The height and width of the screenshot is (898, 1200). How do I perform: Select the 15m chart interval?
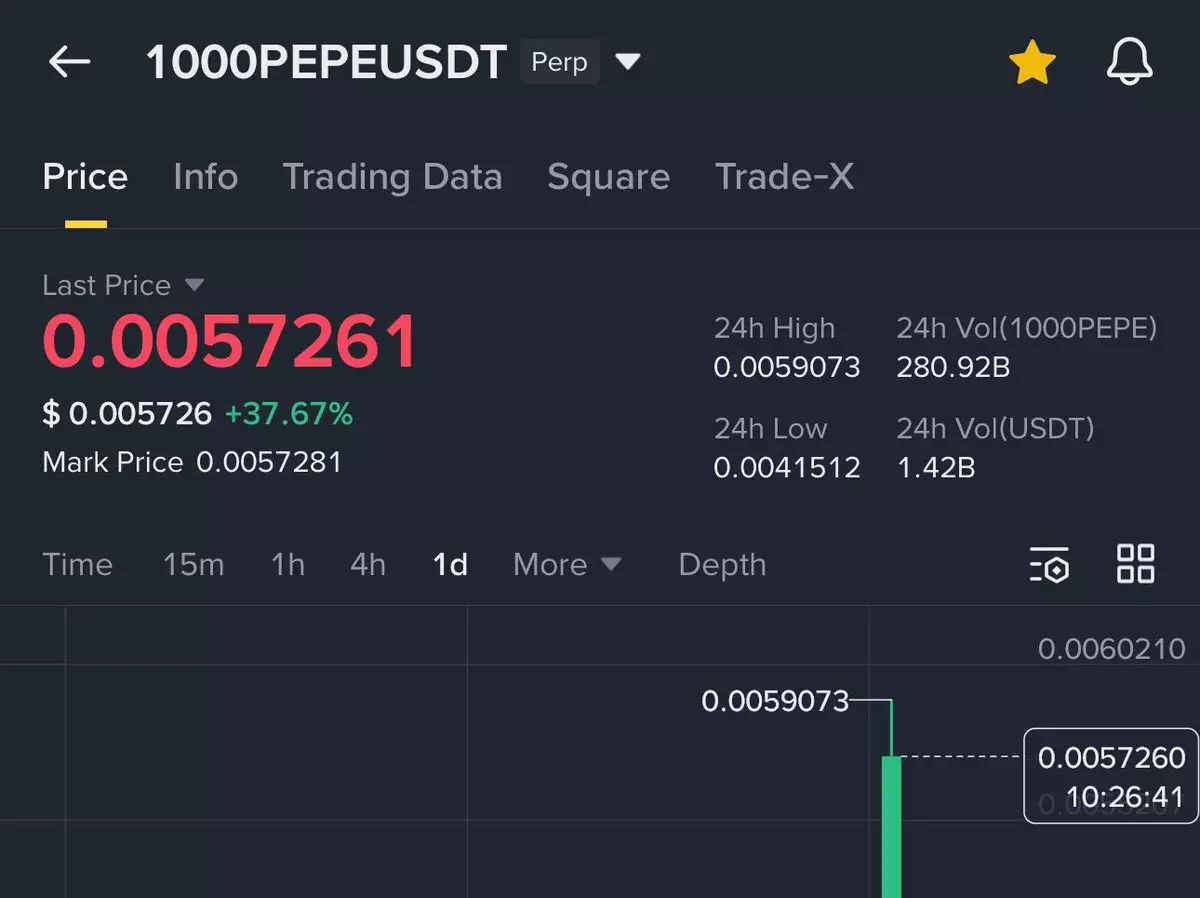click(x=193, y=565)
